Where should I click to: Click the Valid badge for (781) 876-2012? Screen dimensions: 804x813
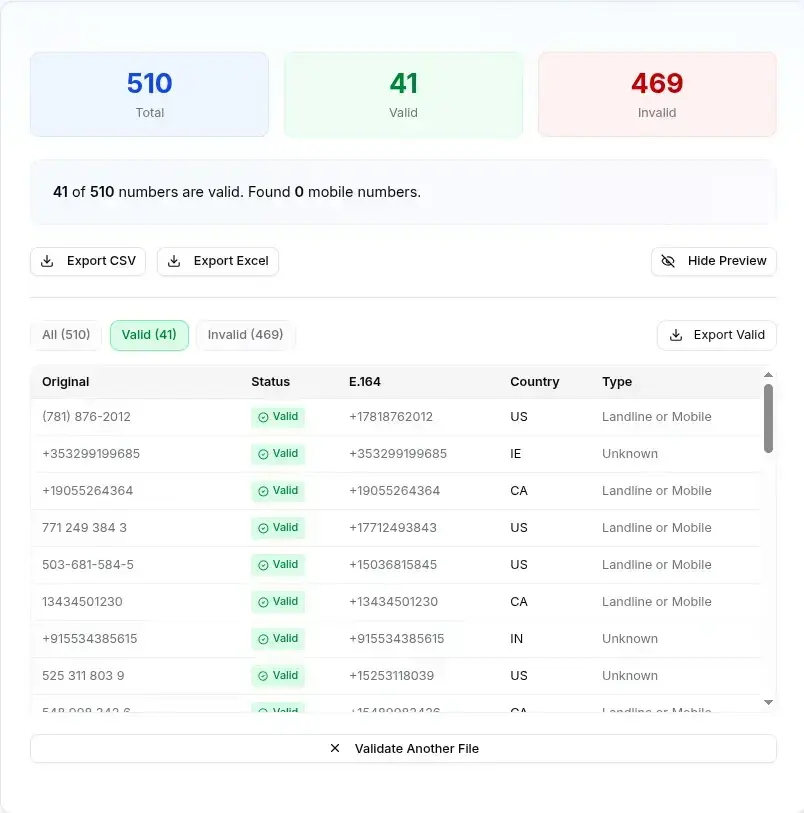(278, 417)
